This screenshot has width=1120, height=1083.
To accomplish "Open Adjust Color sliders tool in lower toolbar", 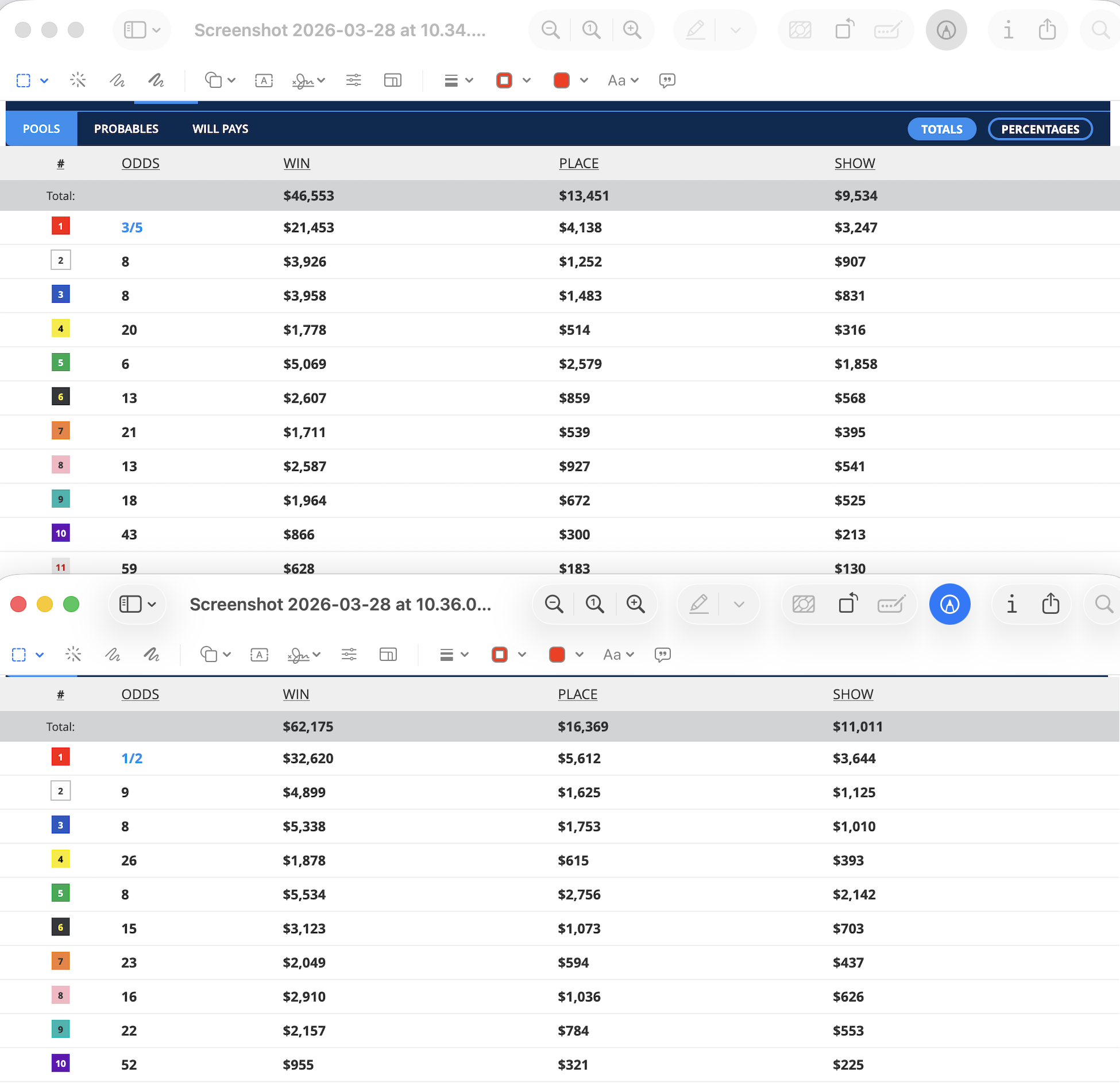I will click(349, 655).
